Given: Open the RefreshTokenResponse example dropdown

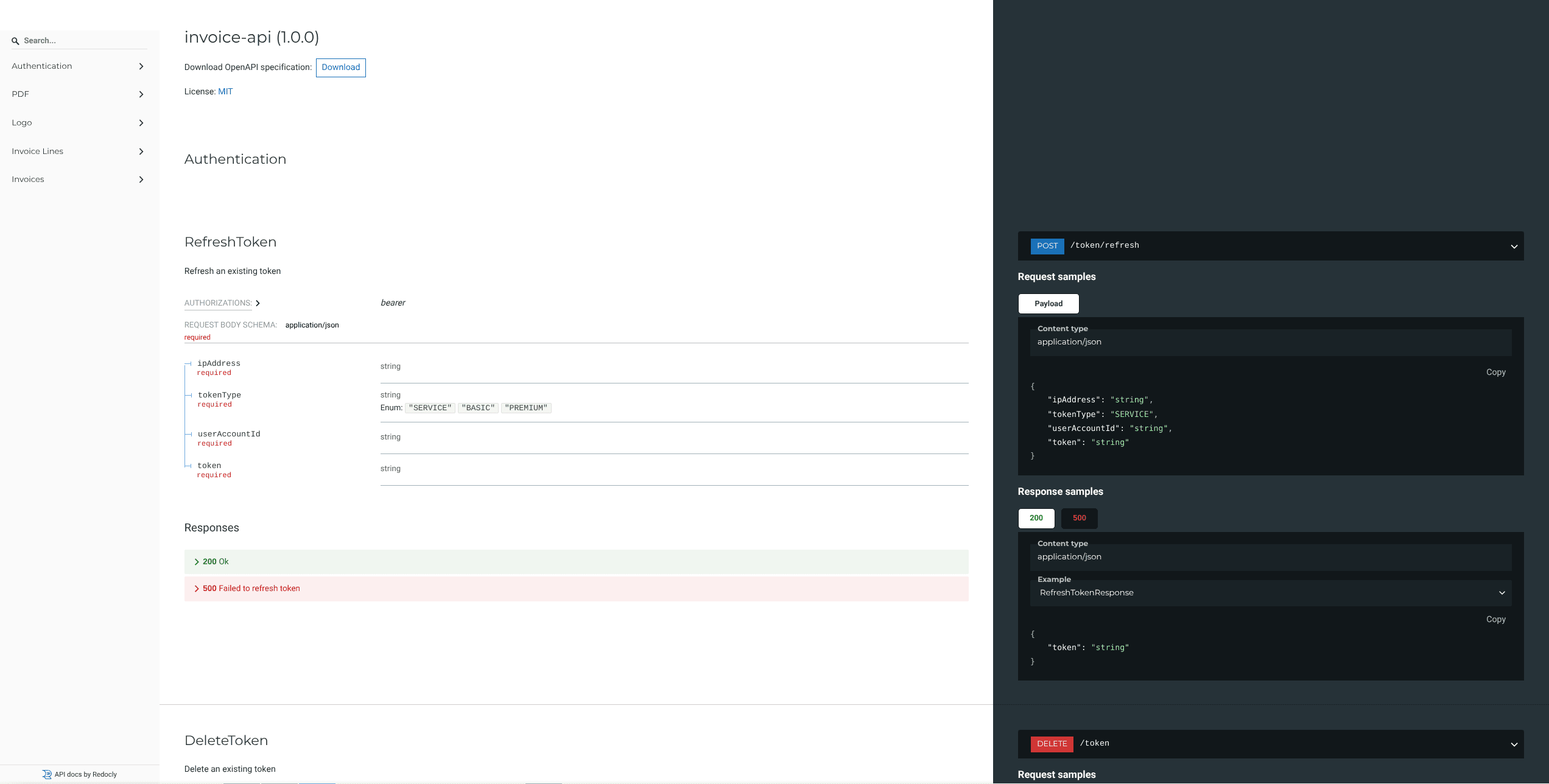Looking at the screenshot, I should [1271, 593].
